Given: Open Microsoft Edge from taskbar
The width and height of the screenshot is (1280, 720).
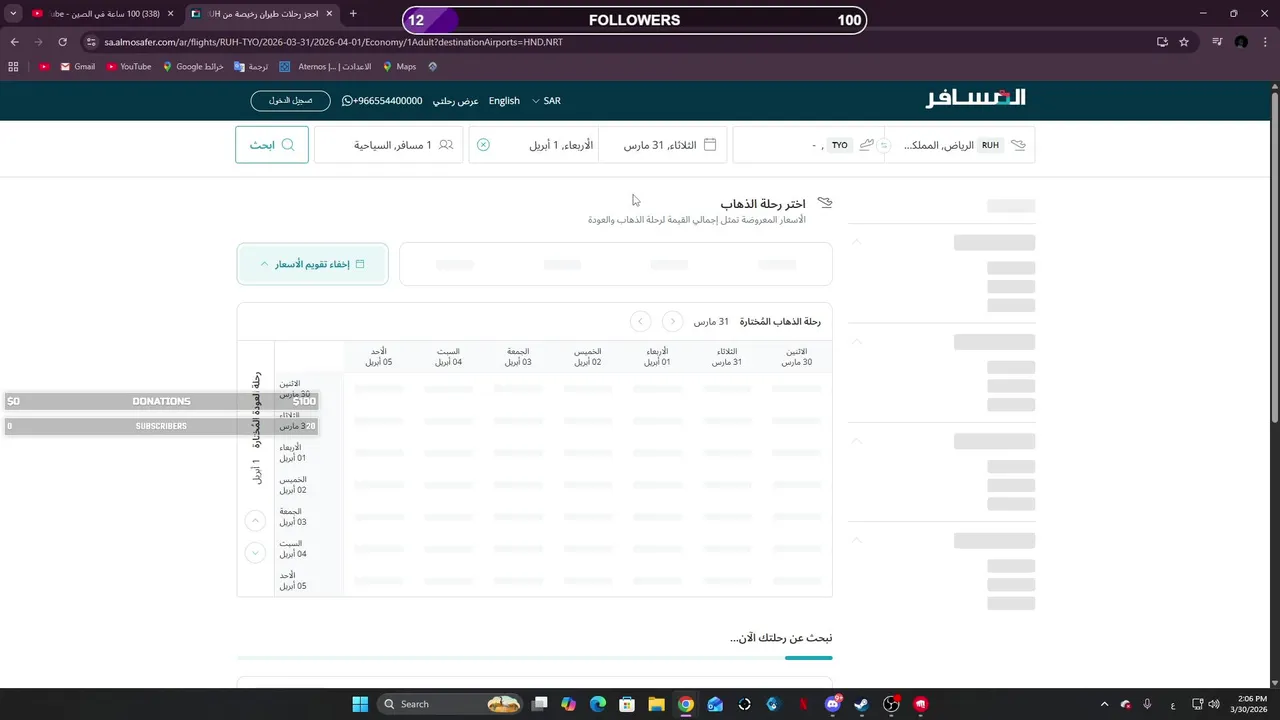Looking at the screenshot, I should [598, 704].
